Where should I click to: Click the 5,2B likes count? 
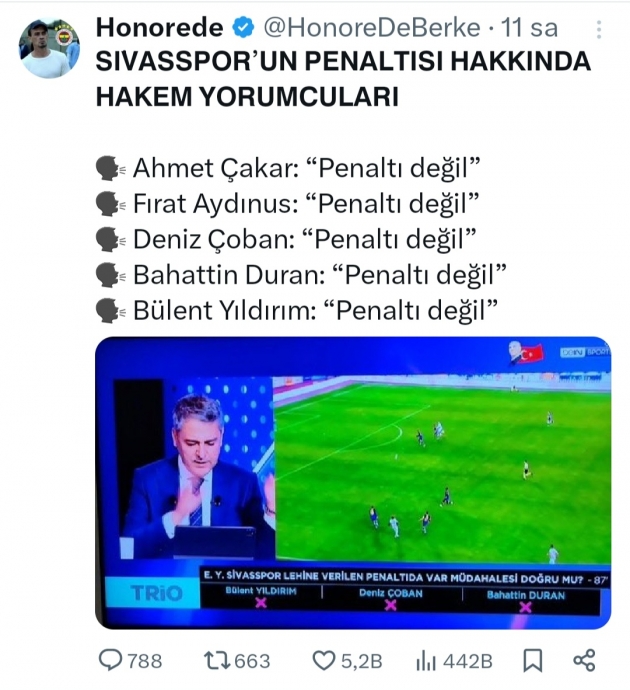coord(361,661)
